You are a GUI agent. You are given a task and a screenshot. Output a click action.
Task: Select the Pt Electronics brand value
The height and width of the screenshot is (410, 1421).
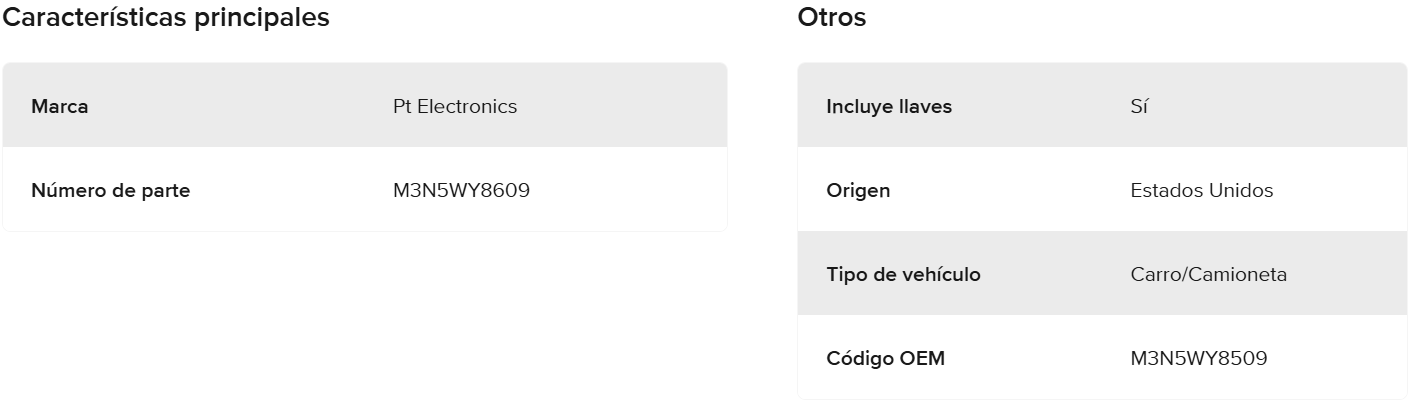coord(455,106)
